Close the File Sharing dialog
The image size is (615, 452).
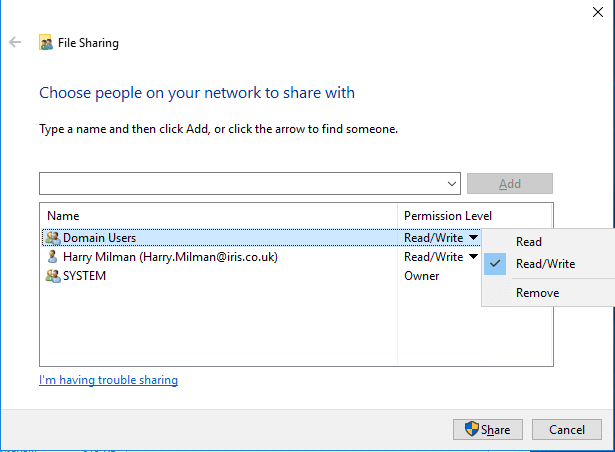tap(598, 12)
